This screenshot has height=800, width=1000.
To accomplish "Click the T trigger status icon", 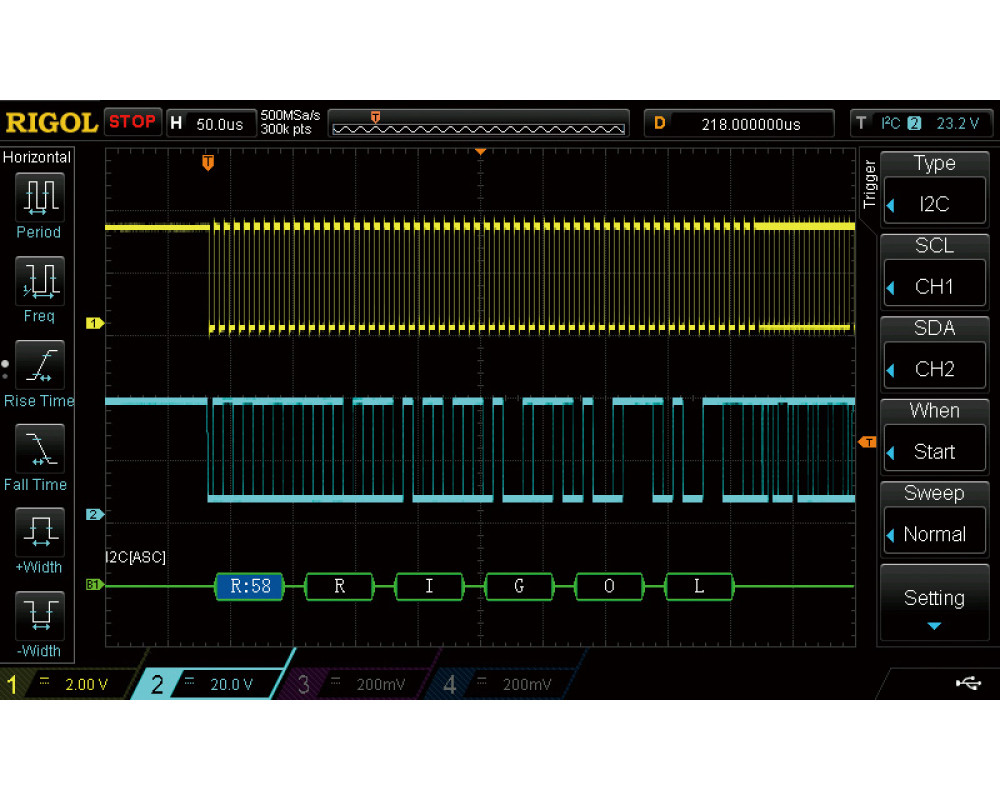I will (862, 123).
